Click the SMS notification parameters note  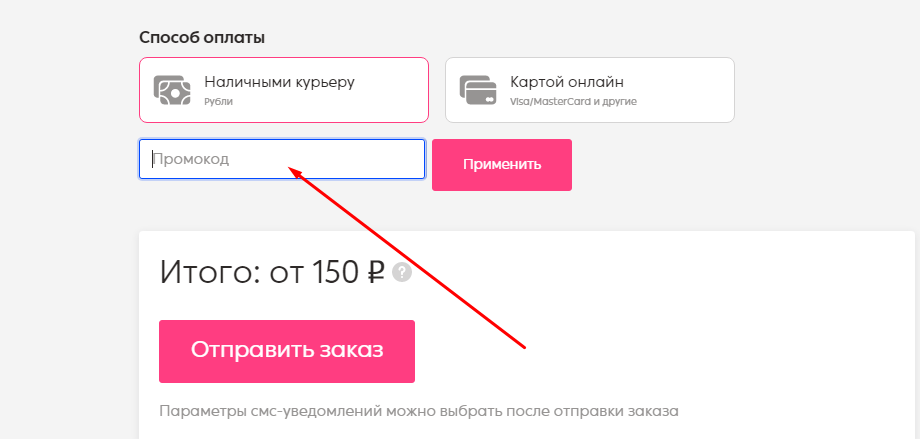point(419,411)
